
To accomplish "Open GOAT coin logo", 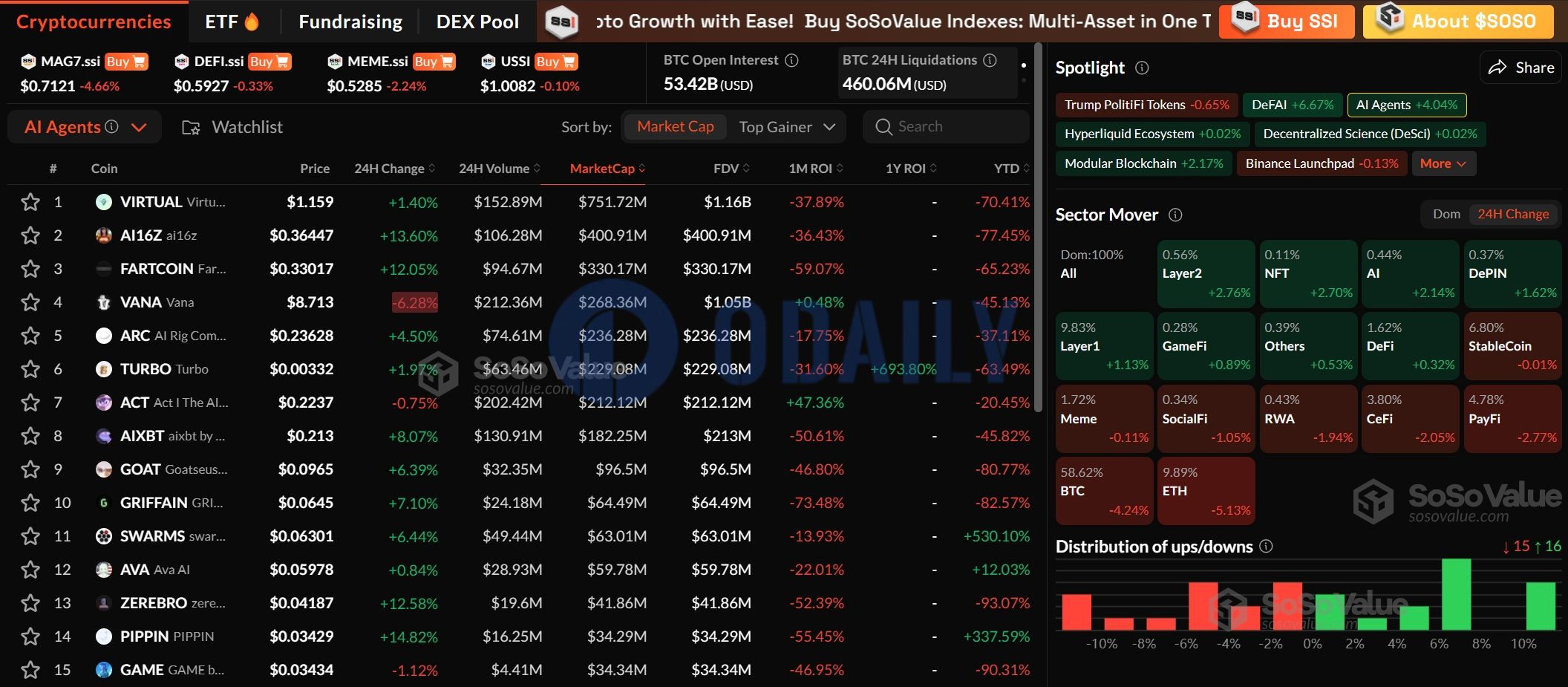I will (104, 469).
